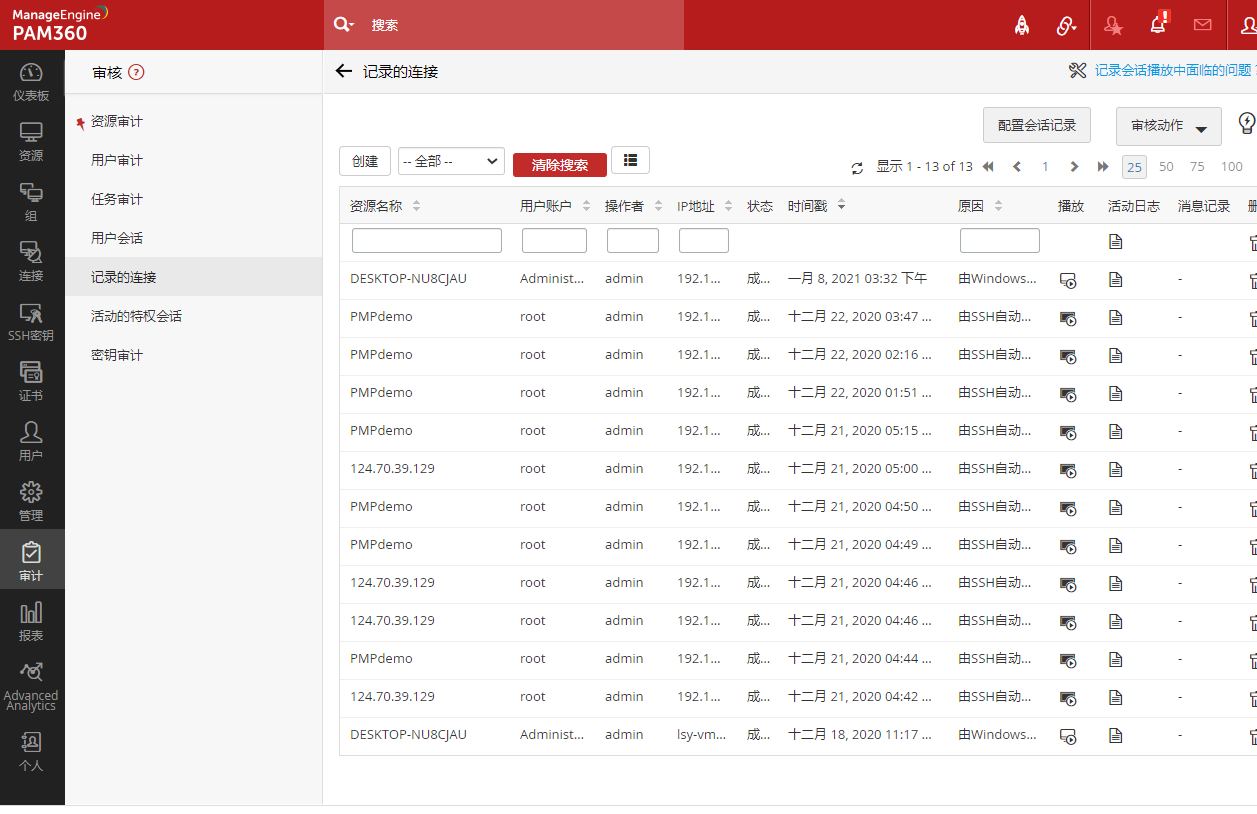This screenshot has width=1257, height=814.
Task: Click the back arrow next to 记录的连接
Action: tap(344, 71)
